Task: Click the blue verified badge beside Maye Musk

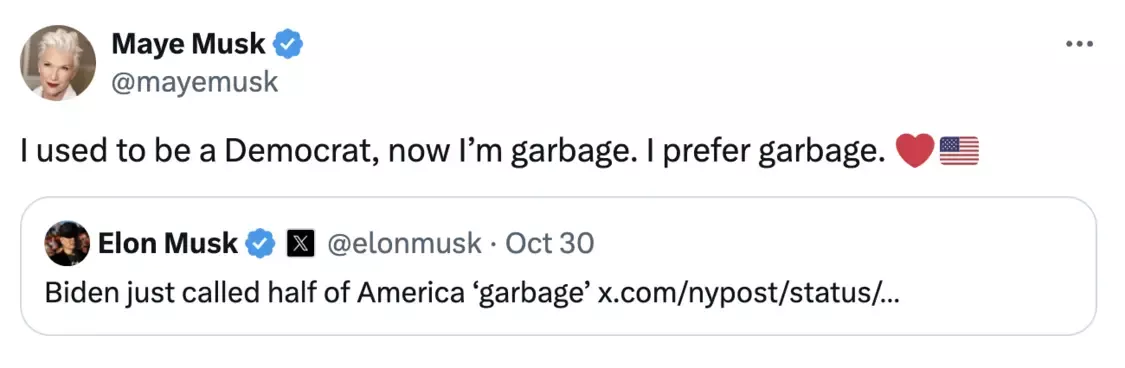Action: 288,44
